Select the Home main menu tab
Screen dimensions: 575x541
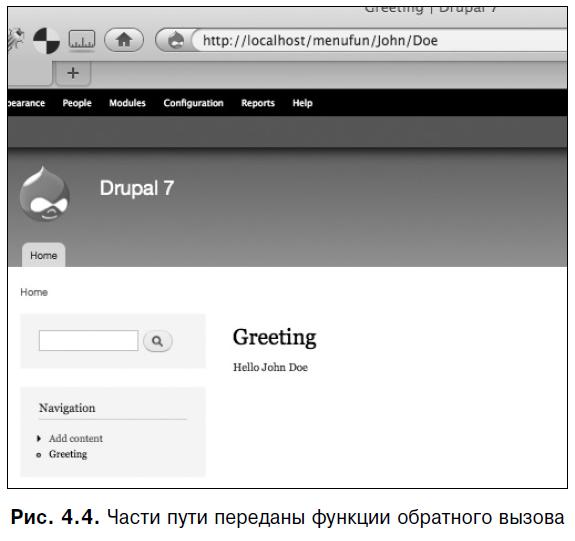[44, 255]
